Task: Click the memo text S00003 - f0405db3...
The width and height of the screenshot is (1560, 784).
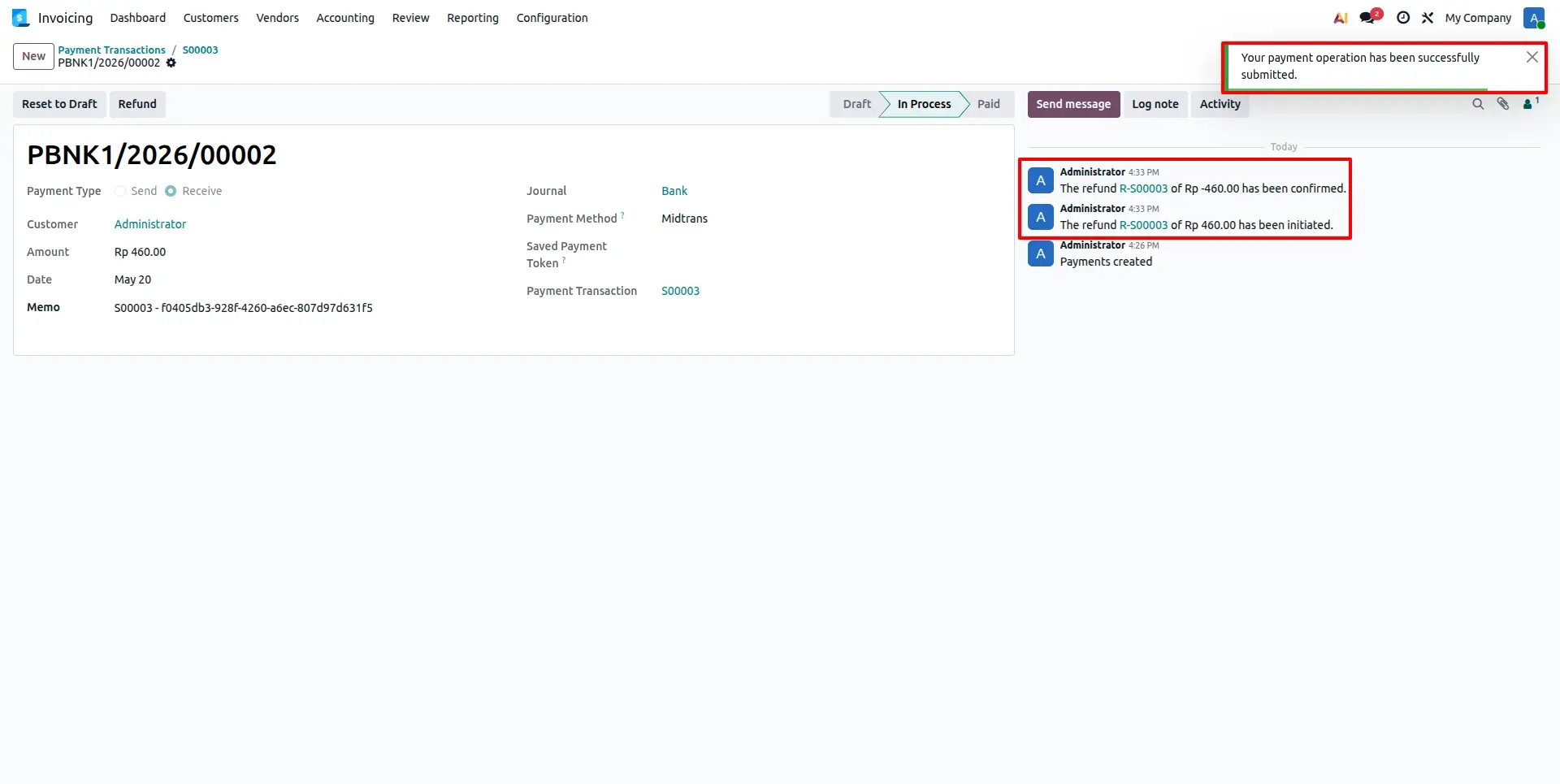Action: coord(244,308)
